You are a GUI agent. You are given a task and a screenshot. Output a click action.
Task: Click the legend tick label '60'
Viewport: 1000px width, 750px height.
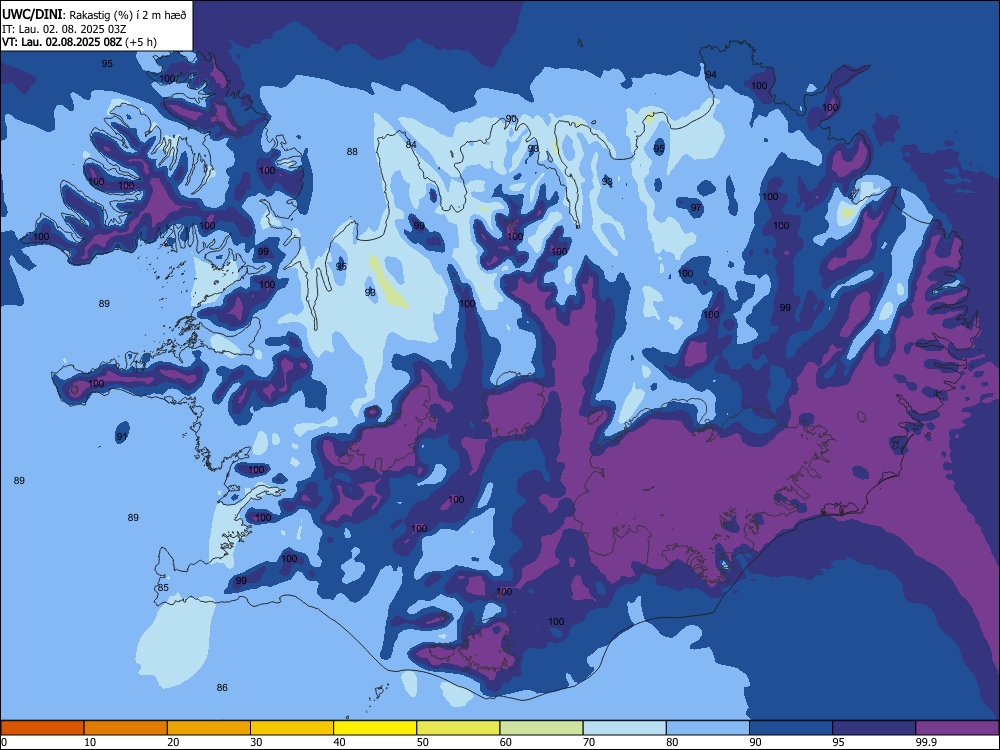[x=506, y=742]
